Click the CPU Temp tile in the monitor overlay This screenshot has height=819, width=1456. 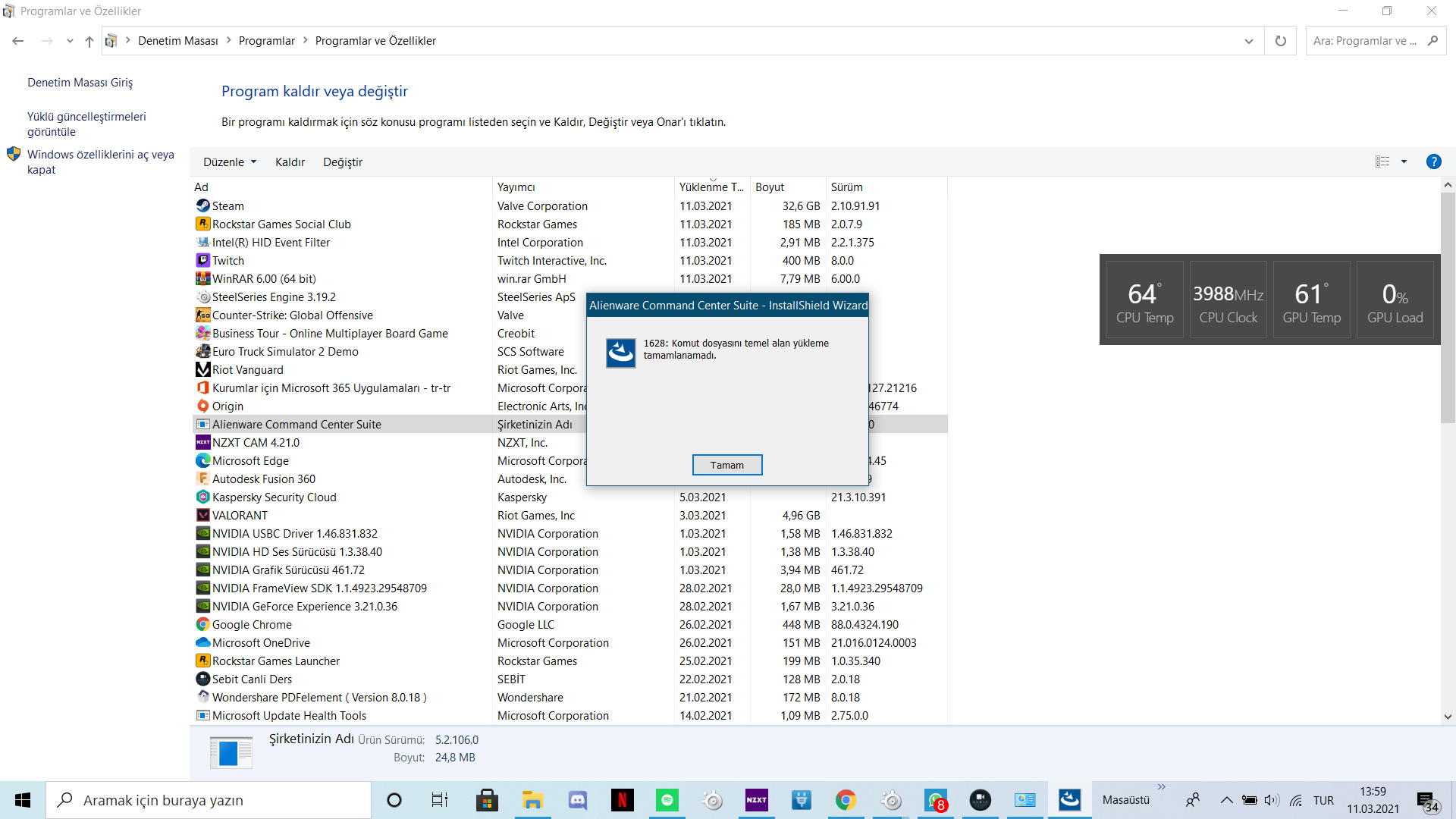click(1144, 300)
